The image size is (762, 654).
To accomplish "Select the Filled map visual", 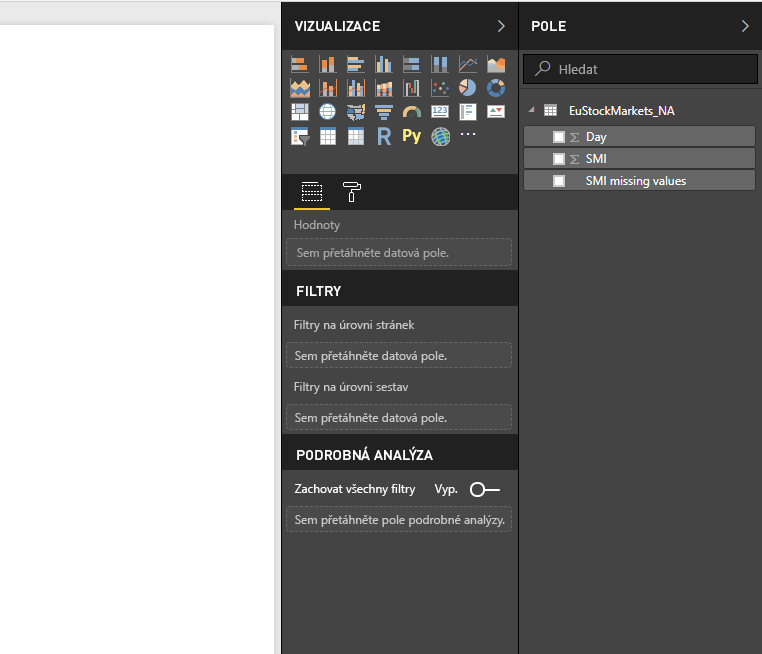I will 356,112.
